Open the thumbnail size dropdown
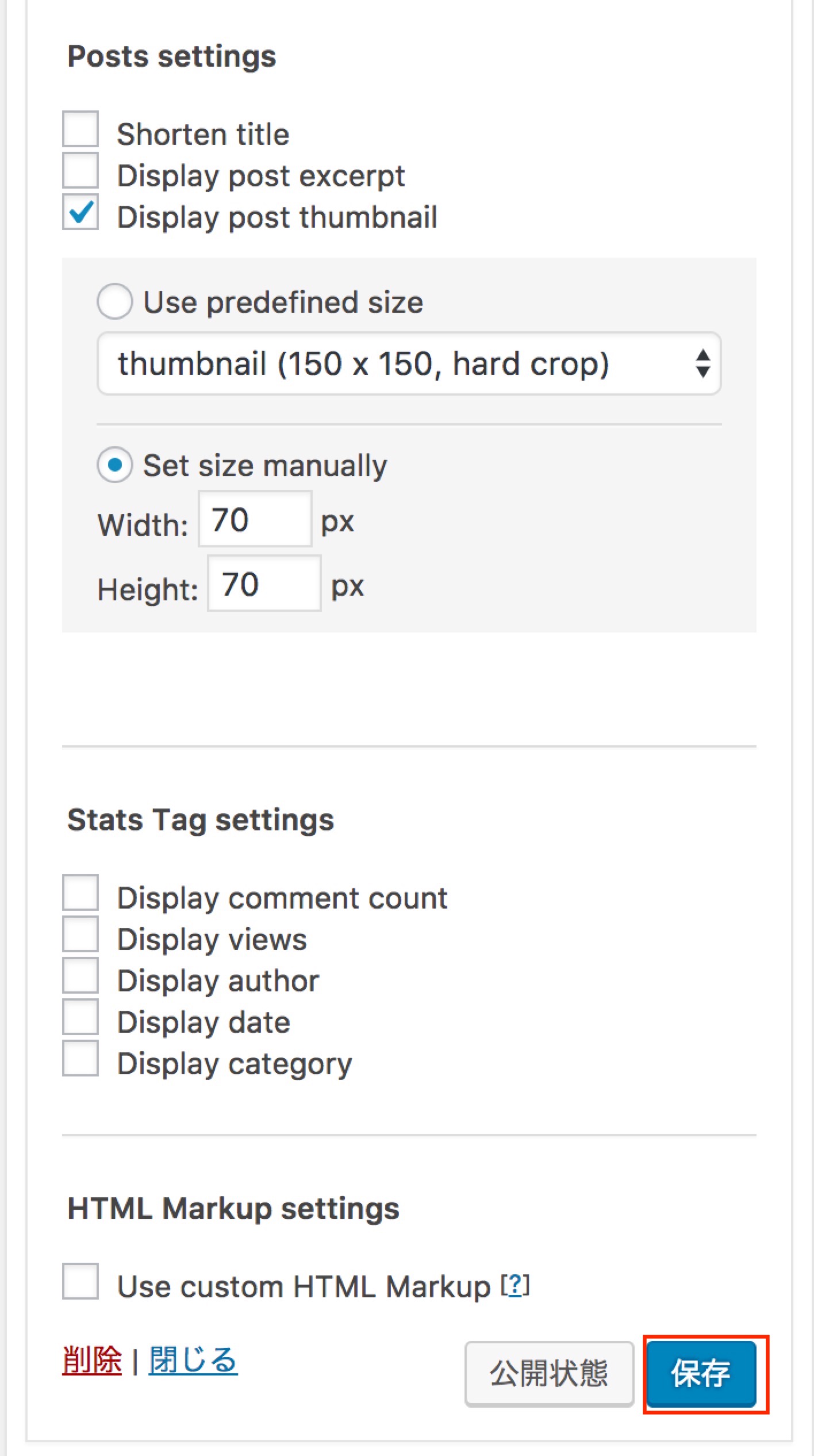Image resolution: width=814 pixels, height=1456 pixels. point(408,364)
